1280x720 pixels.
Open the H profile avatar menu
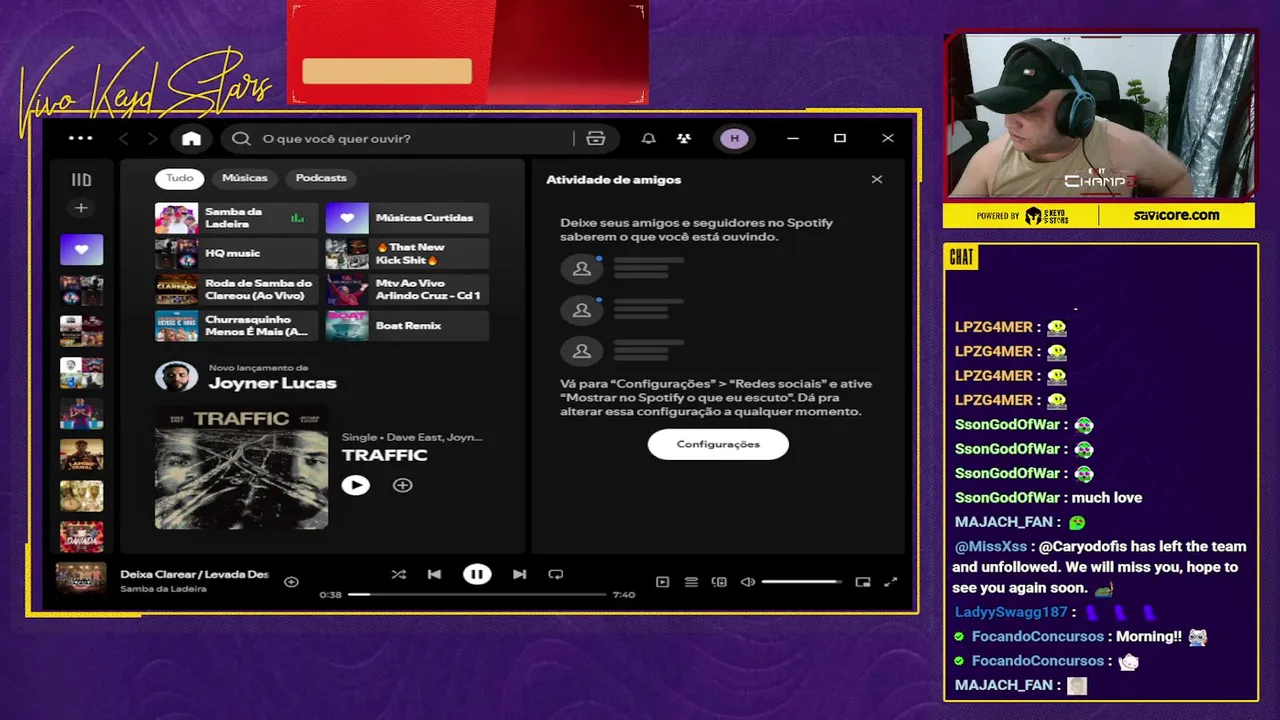click(734, 138)
